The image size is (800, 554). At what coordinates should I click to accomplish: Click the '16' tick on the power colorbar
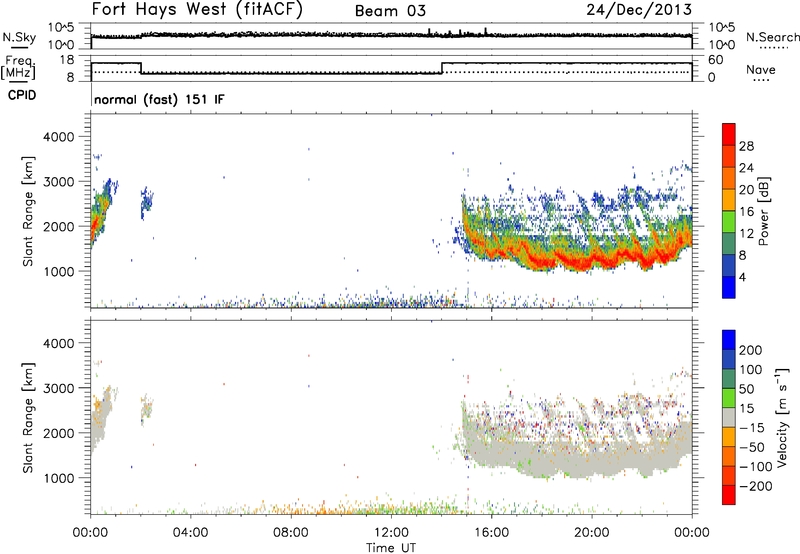[x=746, y=212]
